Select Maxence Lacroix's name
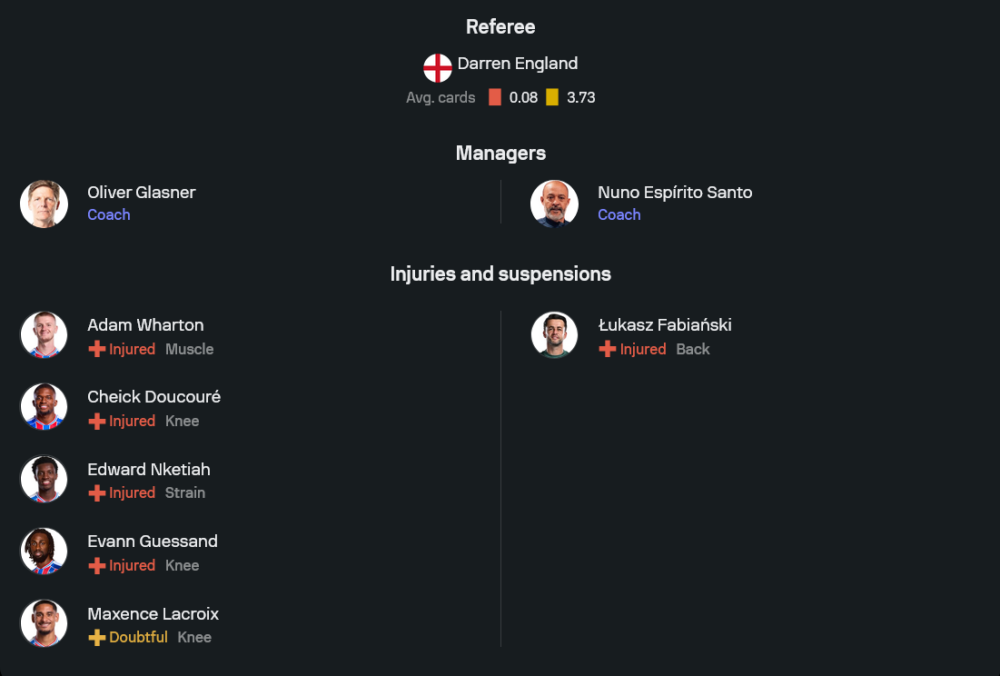Viewport: 1000px width, 676px height. (x=153, y=613)
